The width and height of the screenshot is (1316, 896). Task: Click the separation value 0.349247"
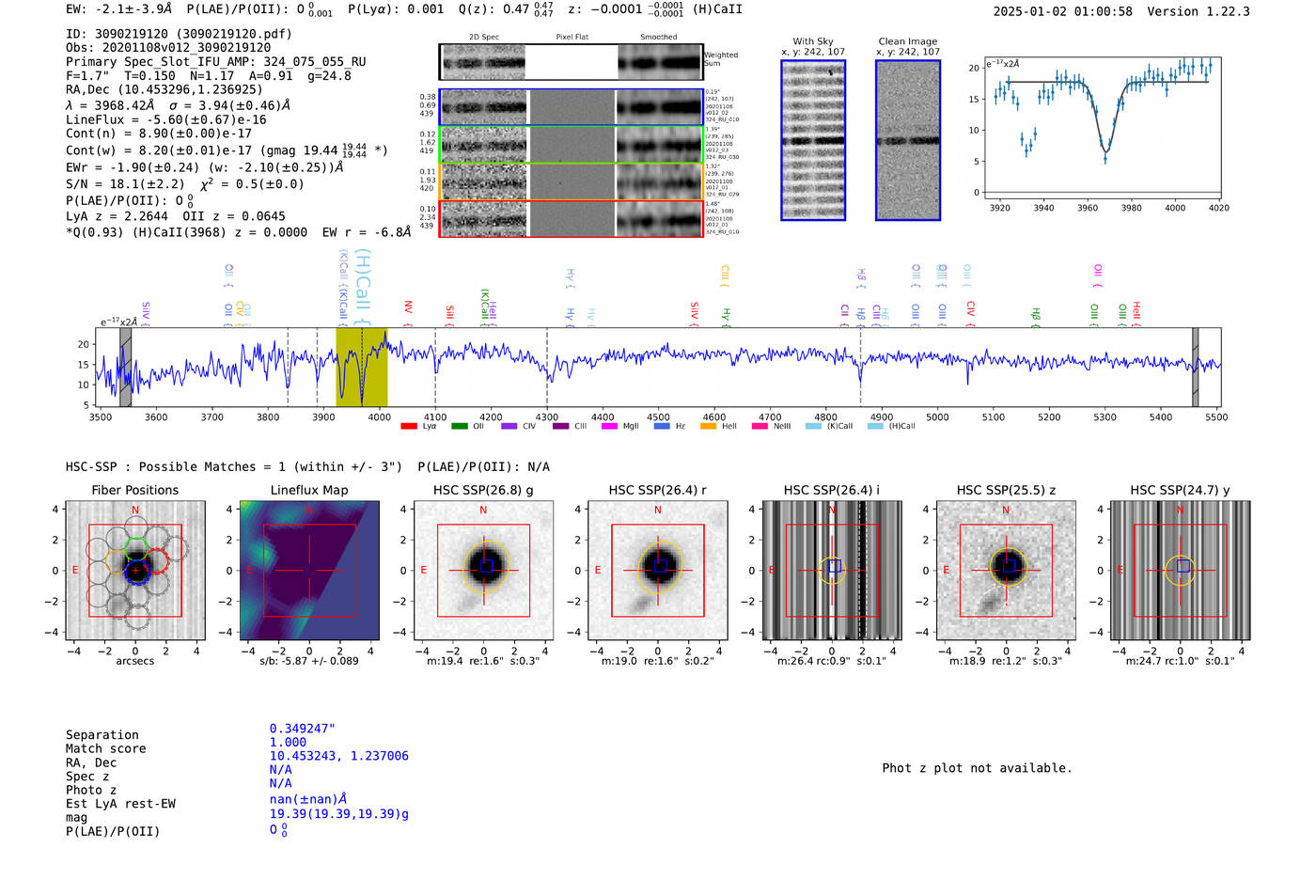click(303, 729)
